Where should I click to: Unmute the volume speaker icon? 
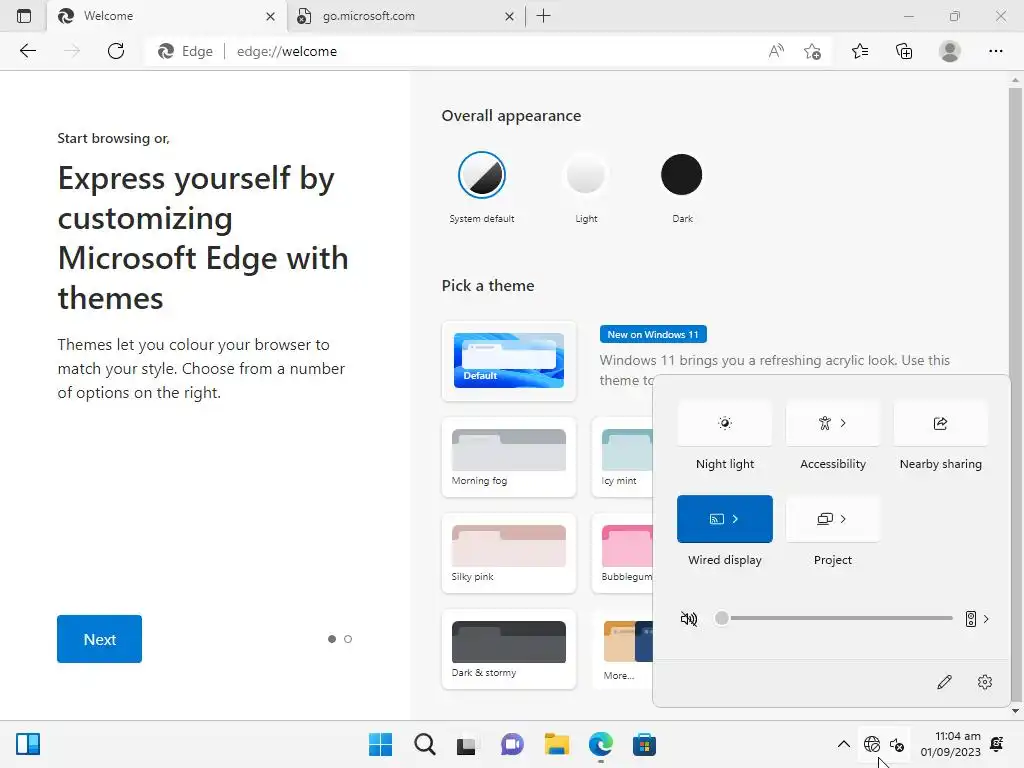(x=689, y=618)
